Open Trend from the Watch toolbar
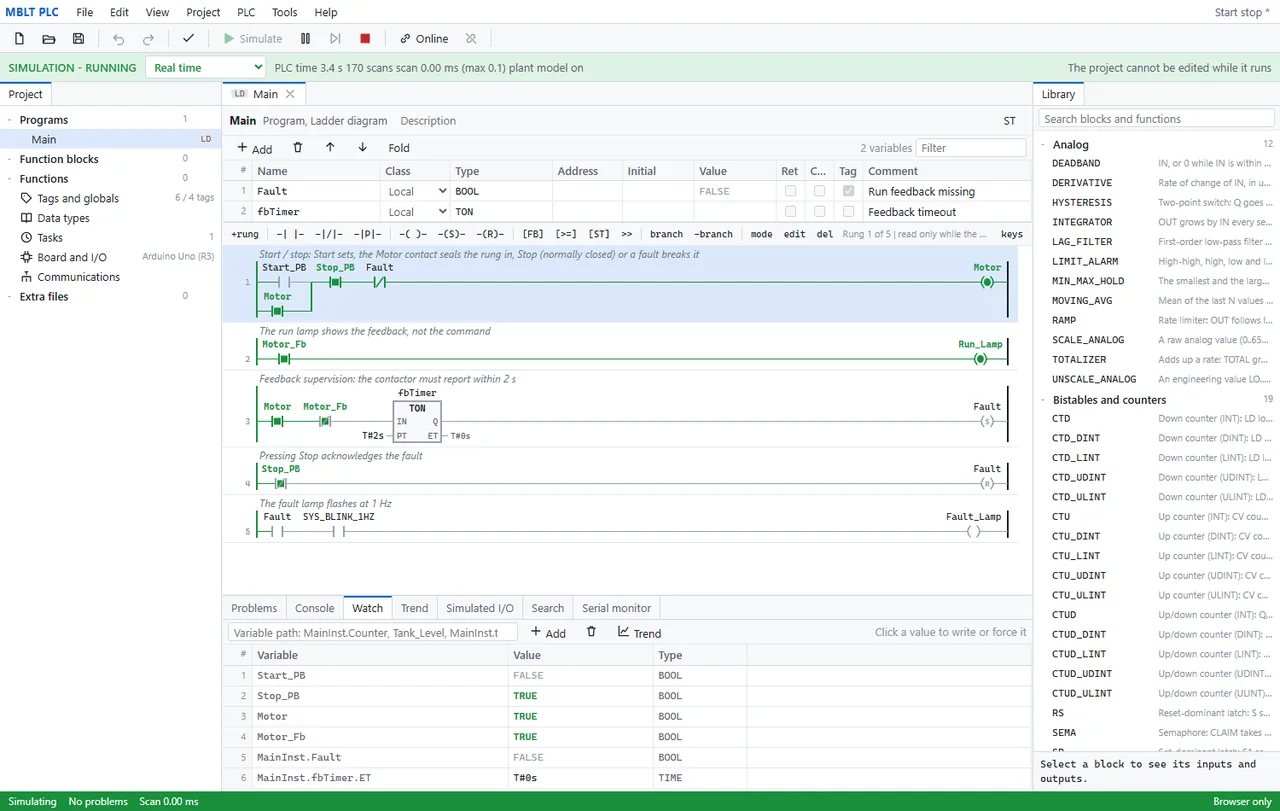The image size is (1280, 811). [x=640, y=632]
